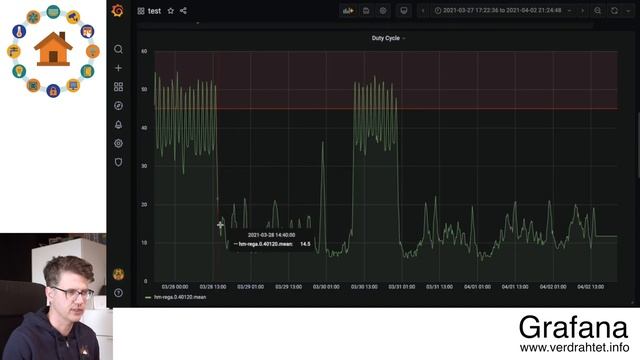Cycle view mode monitor icon
Viewport: 640px width, 360px height.
(x=404, y=11)
